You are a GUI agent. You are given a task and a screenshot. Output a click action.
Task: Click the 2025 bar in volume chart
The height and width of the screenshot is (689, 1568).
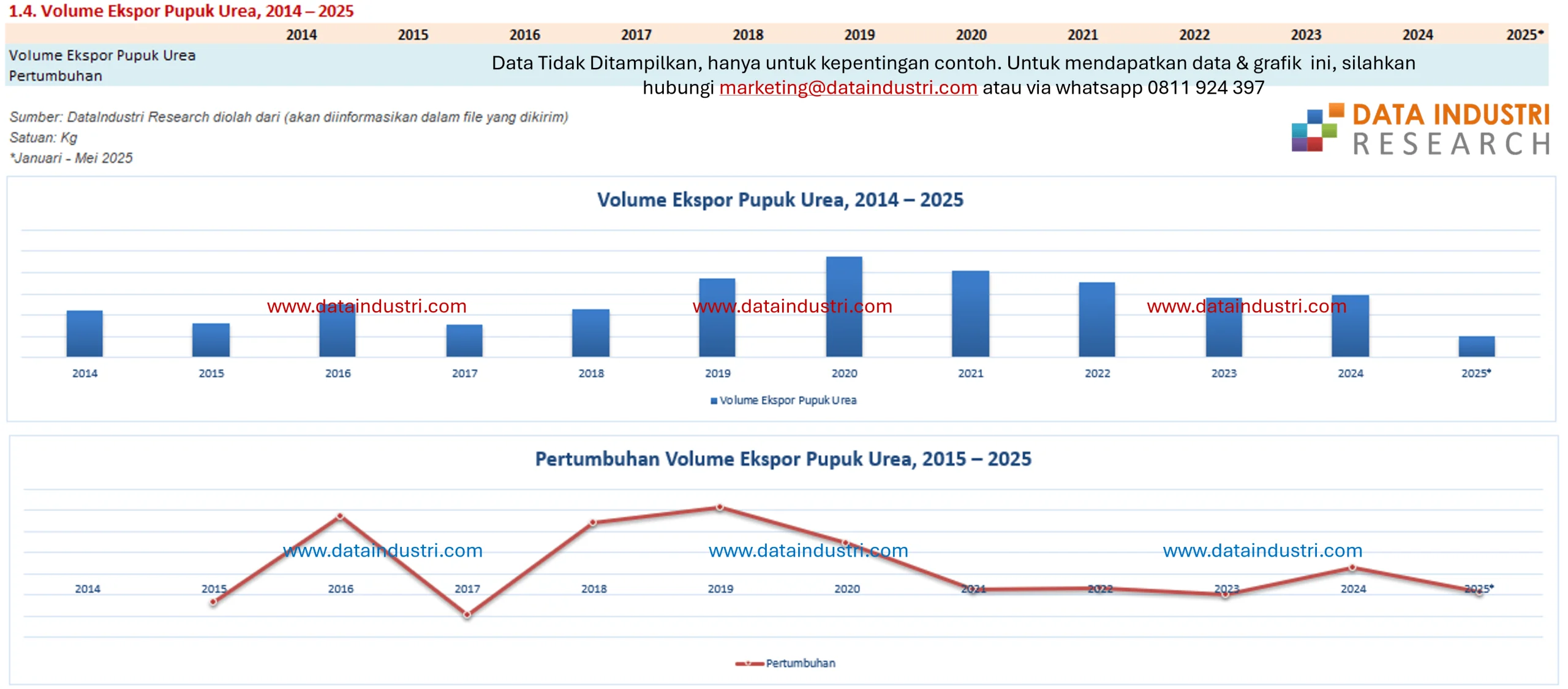click(1476, 346)
